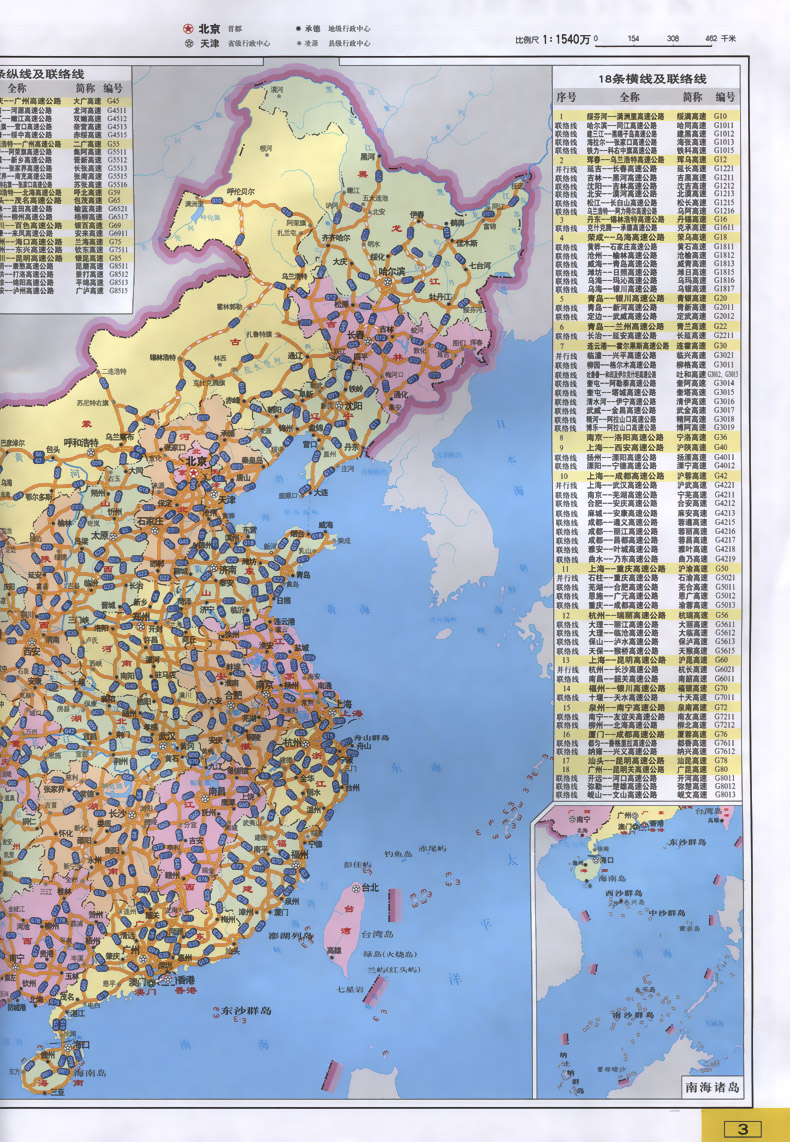
Task: Click the 南沙群岛 label in the inset
Action: (x=631, y=1015)
